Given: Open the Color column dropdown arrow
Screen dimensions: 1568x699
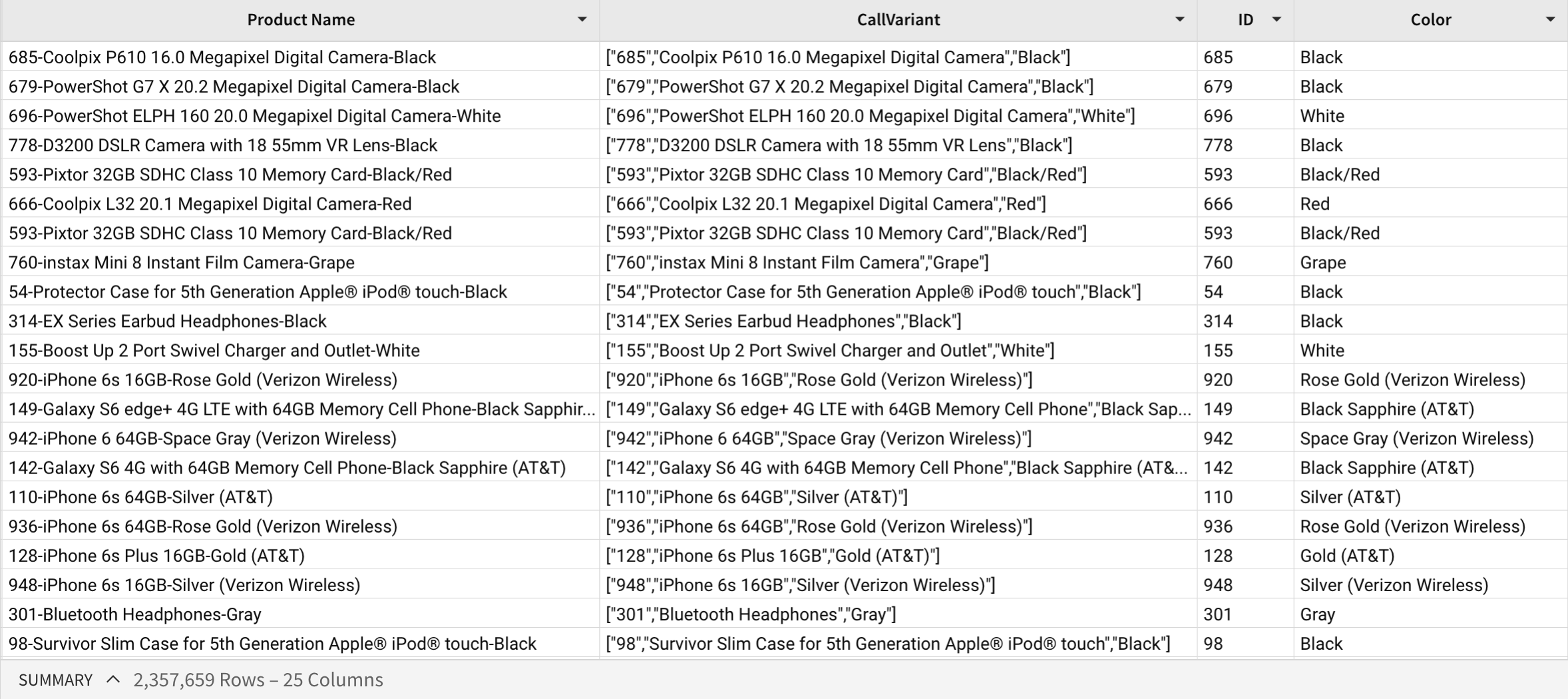Looking at the screenshot, I should coord(1550,19).
